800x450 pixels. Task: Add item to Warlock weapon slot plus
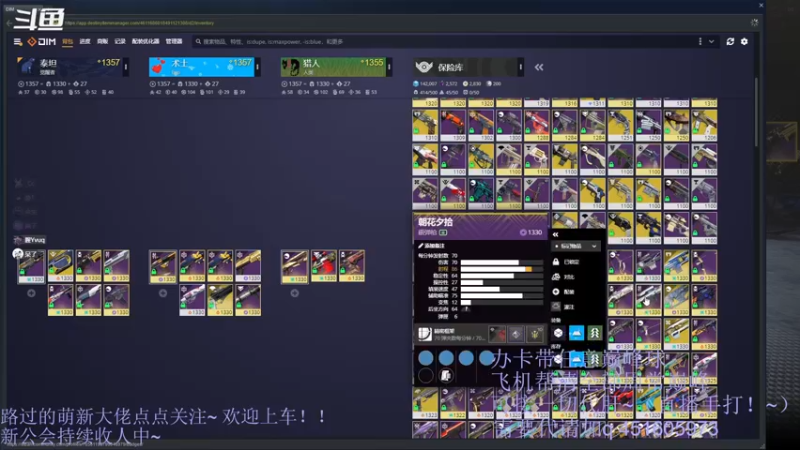click(x=163, y=293)
